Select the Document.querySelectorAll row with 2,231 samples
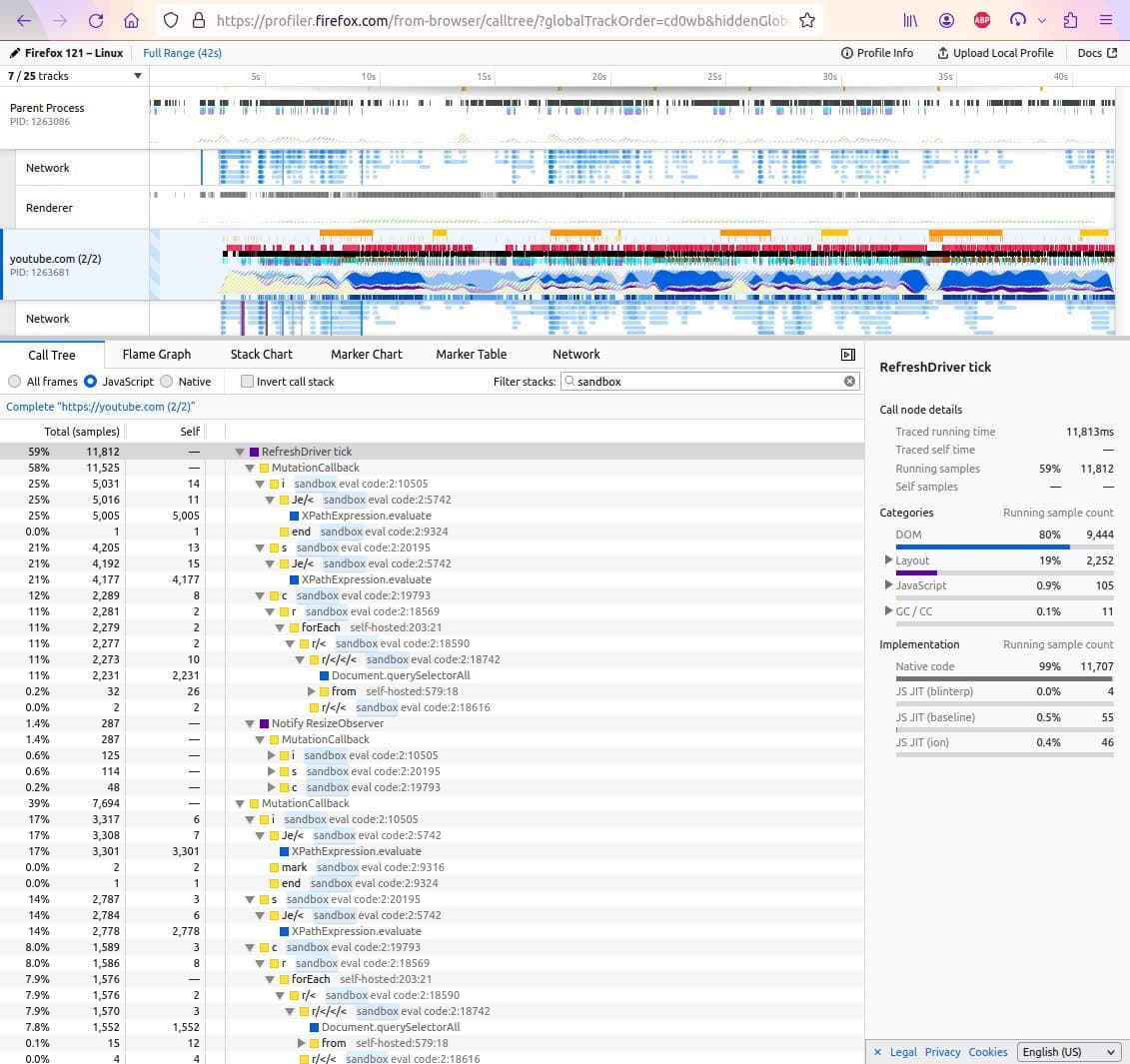 coord(400,675)
